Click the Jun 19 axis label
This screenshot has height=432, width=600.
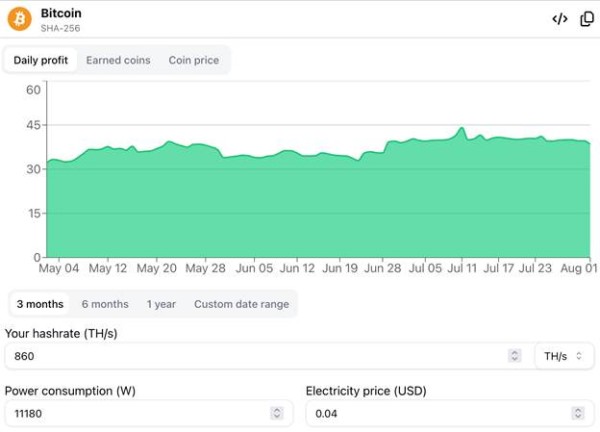[x=340, y=268]
